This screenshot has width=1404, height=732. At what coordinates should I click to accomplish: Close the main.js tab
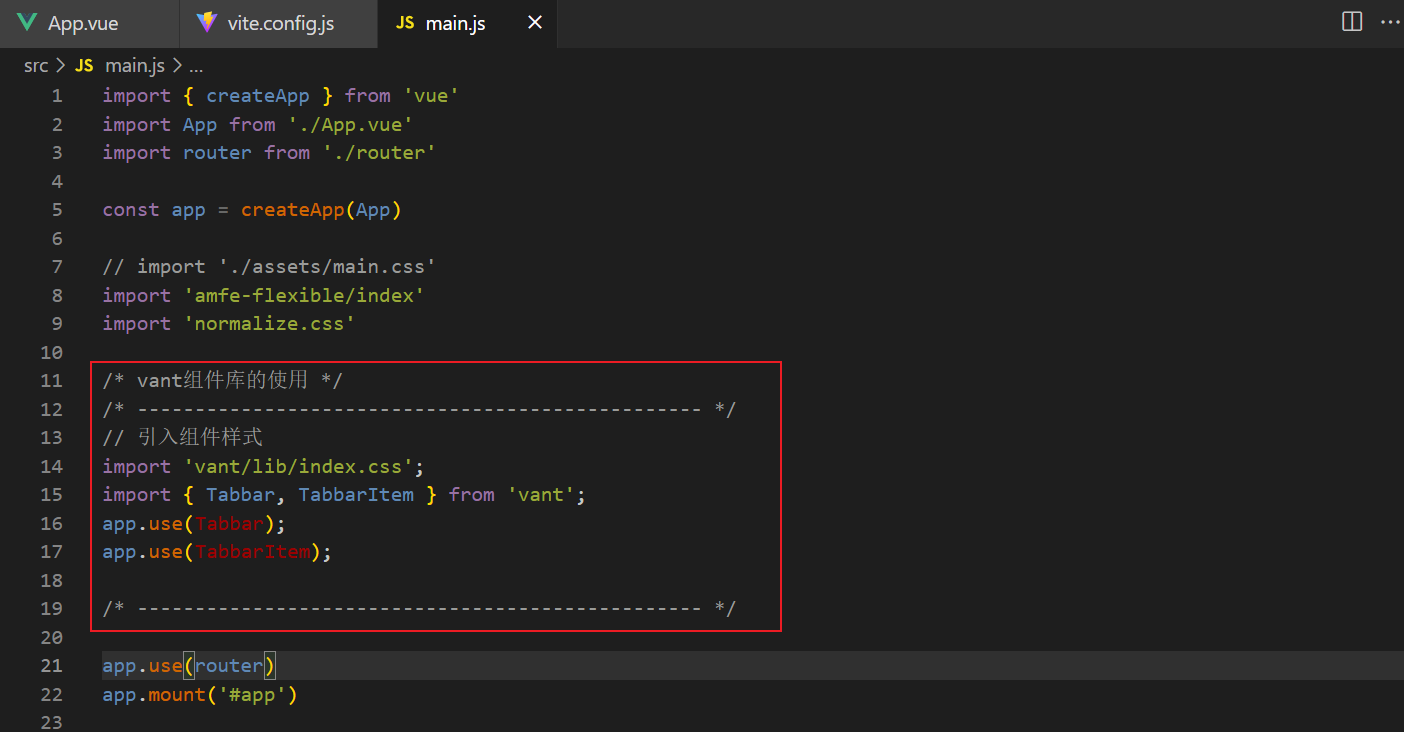coord(535,23)
